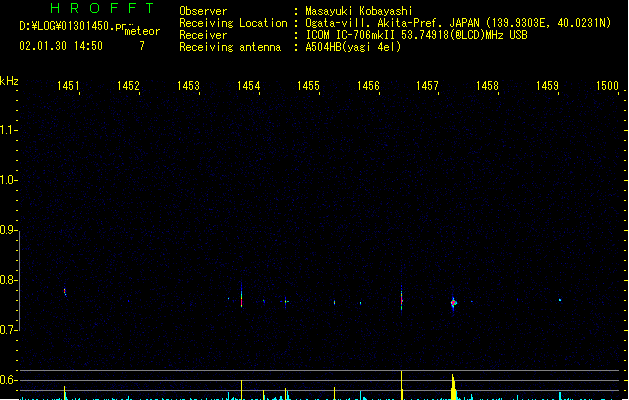Click the 1.0 kHz frequency tick label
The image size is (629, 400).
pos(8,180)
